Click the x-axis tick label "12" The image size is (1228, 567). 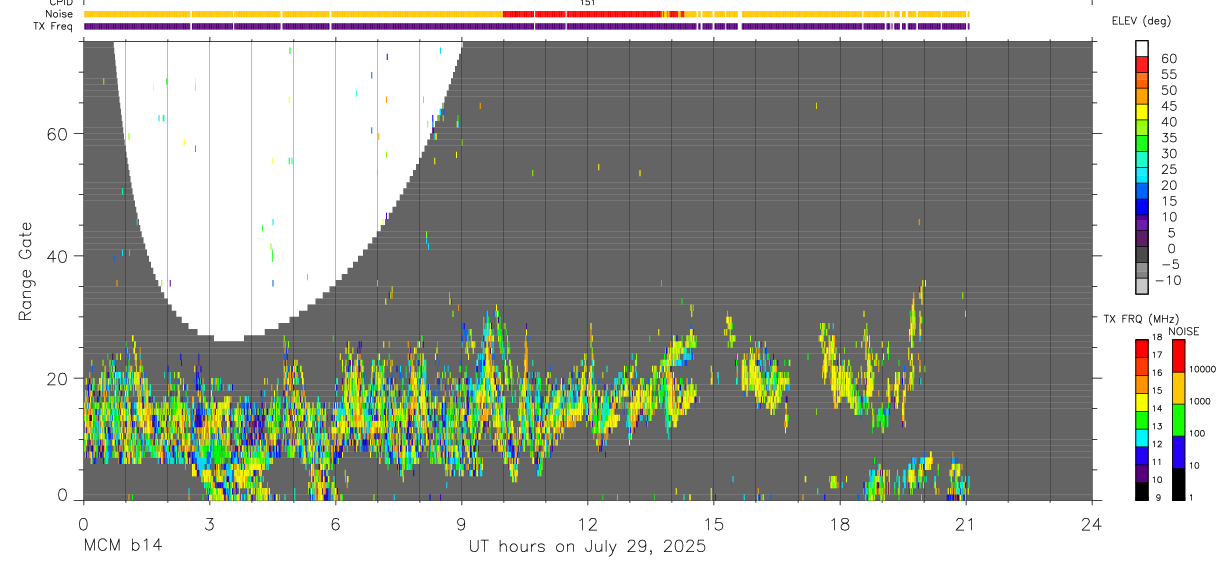(x=587, y=523)
